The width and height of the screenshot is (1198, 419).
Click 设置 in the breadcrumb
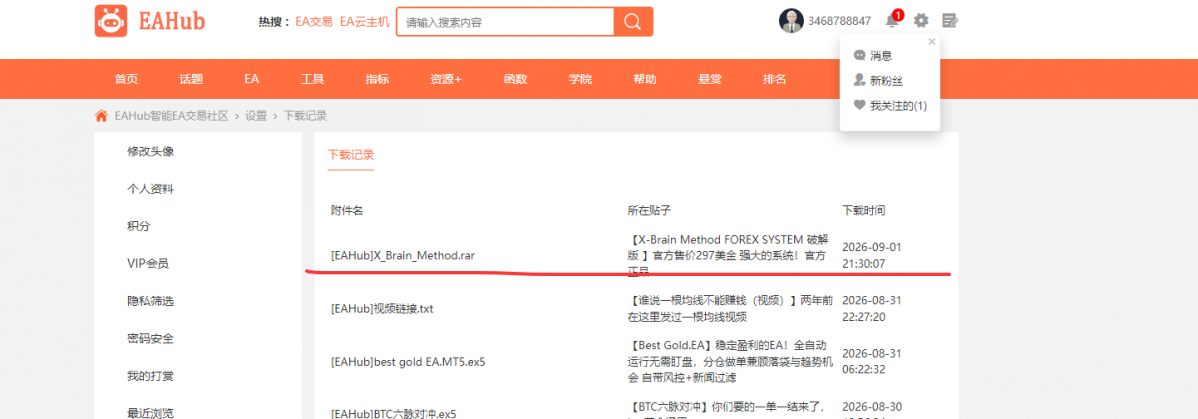pos(256,116)
